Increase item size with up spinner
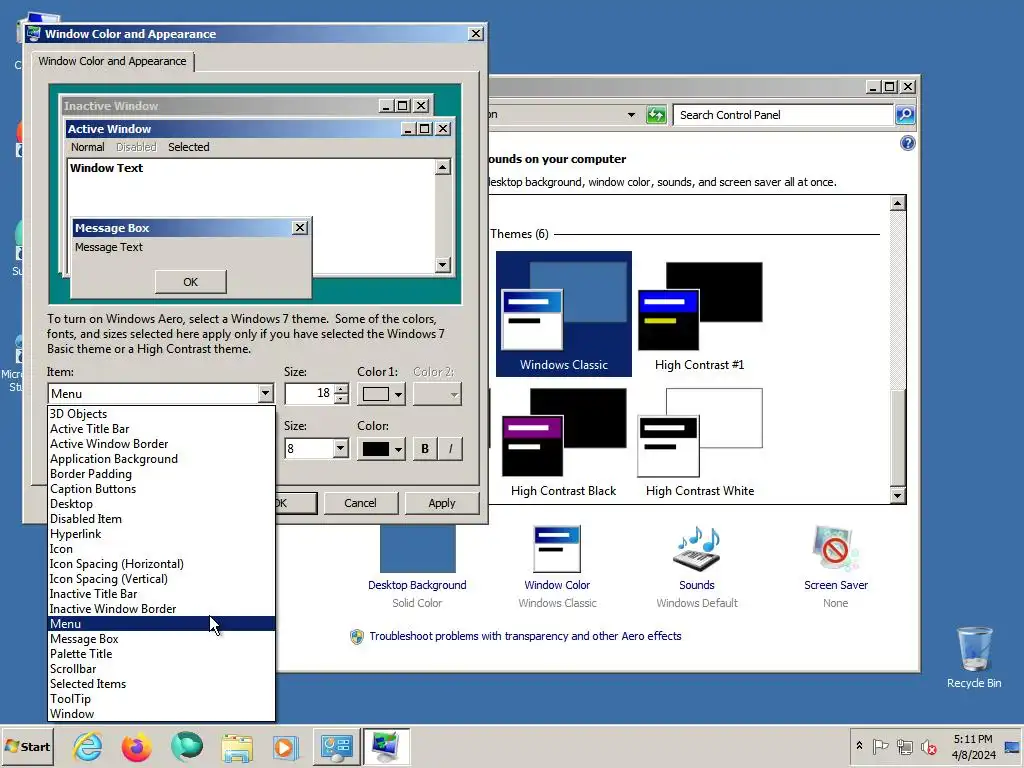This screenshot has width=1024, height=768. click(341, 389)
